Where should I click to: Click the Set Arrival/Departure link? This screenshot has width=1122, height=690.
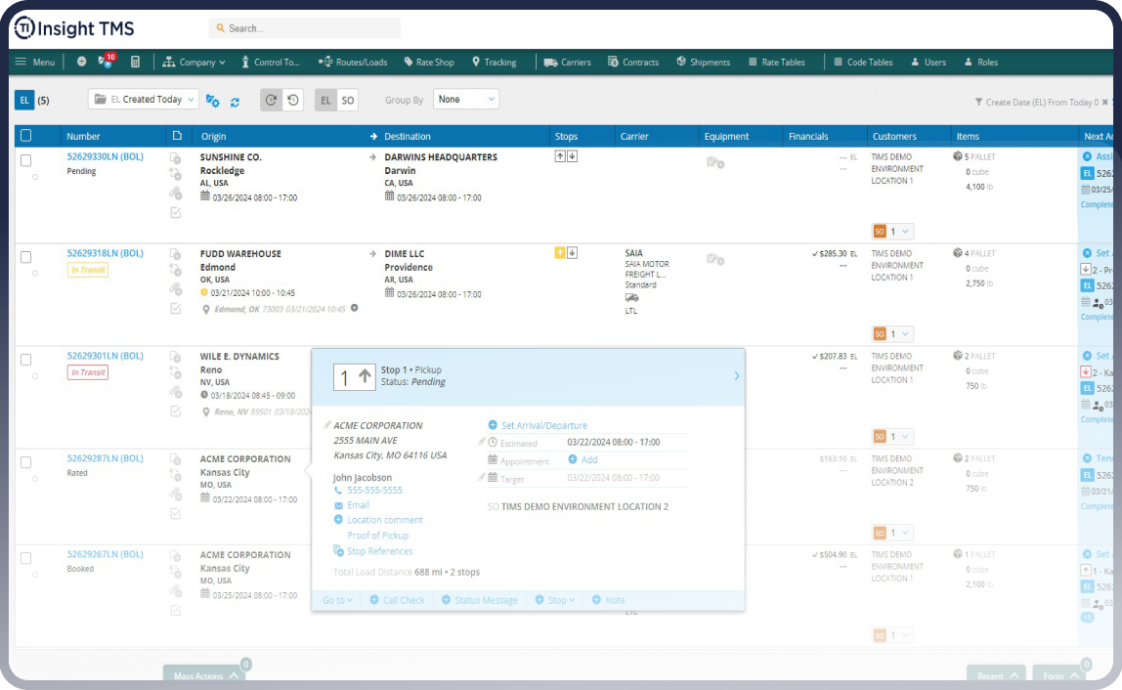[543, 425]
